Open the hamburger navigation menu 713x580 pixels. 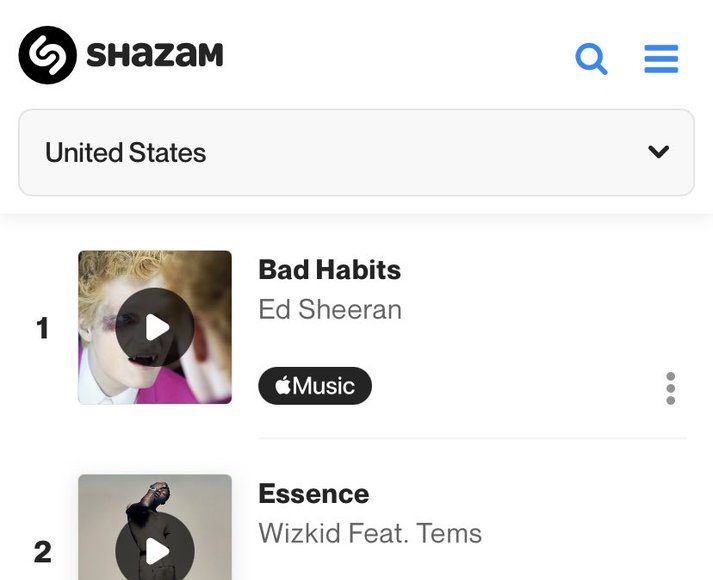(661, 59)
